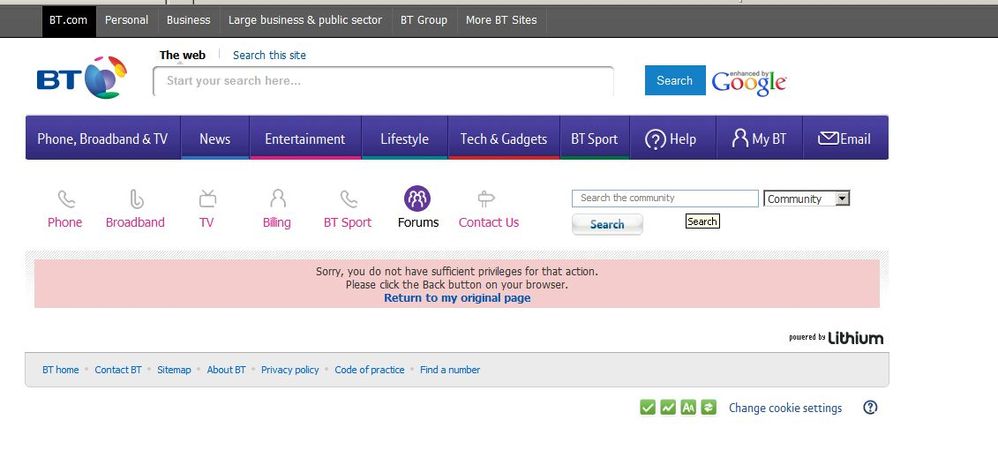Open the More BT Sites menu
This screenshot has height=465, width=998.
[x=501, y=20]
